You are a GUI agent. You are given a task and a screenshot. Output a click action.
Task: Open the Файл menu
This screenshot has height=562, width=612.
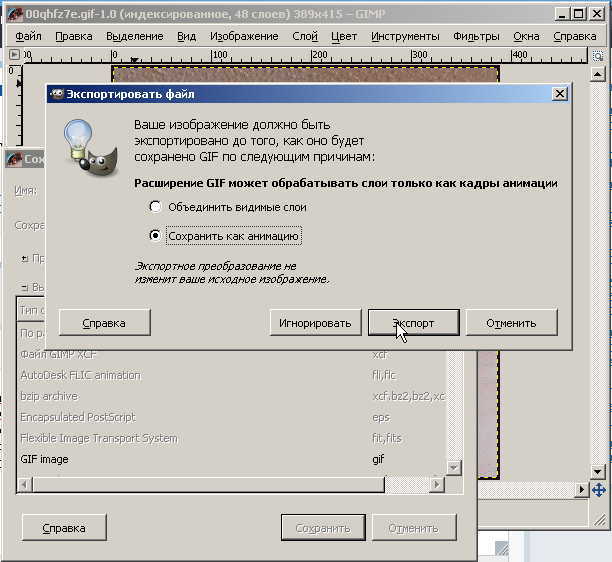(x=28, y=36)
